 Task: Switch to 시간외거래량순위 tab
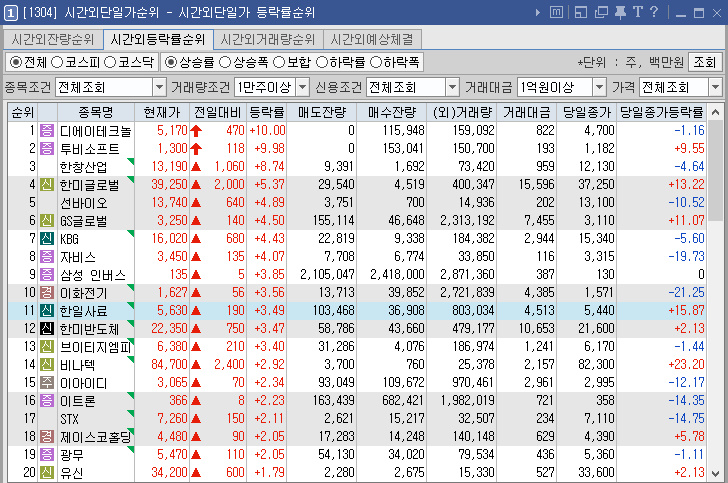pos(268,40)
